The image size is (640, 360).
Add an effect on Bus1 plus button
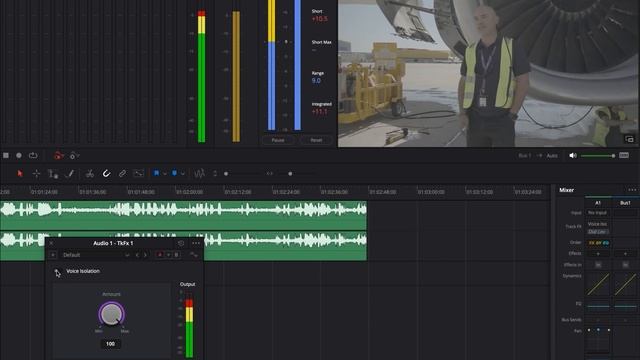tap(625, 254)
